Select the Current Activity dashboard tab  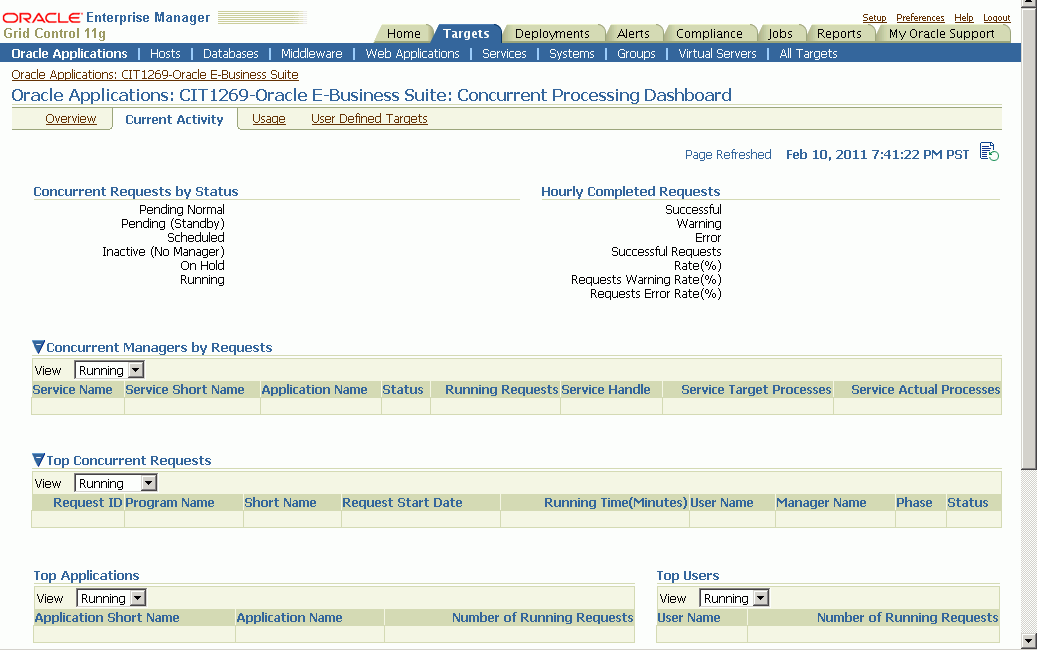tap(174, 119)
